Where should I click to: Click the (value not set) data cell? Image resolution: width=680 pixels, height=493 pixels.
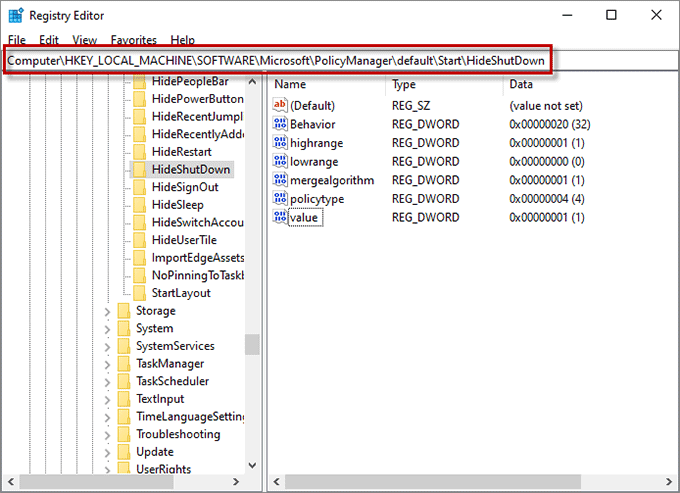tap(546, 106)
